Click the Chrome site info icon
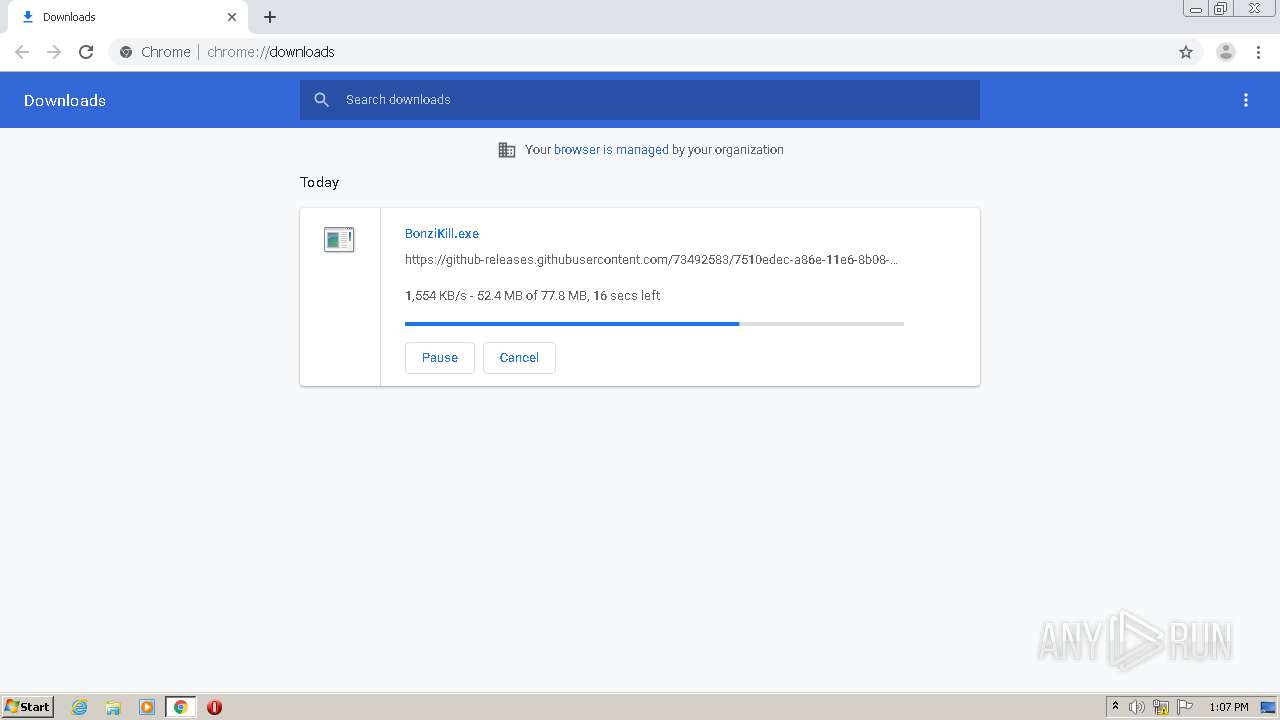Image resolution: width=1280 pixels, height=720 pixels. point(126,52)
